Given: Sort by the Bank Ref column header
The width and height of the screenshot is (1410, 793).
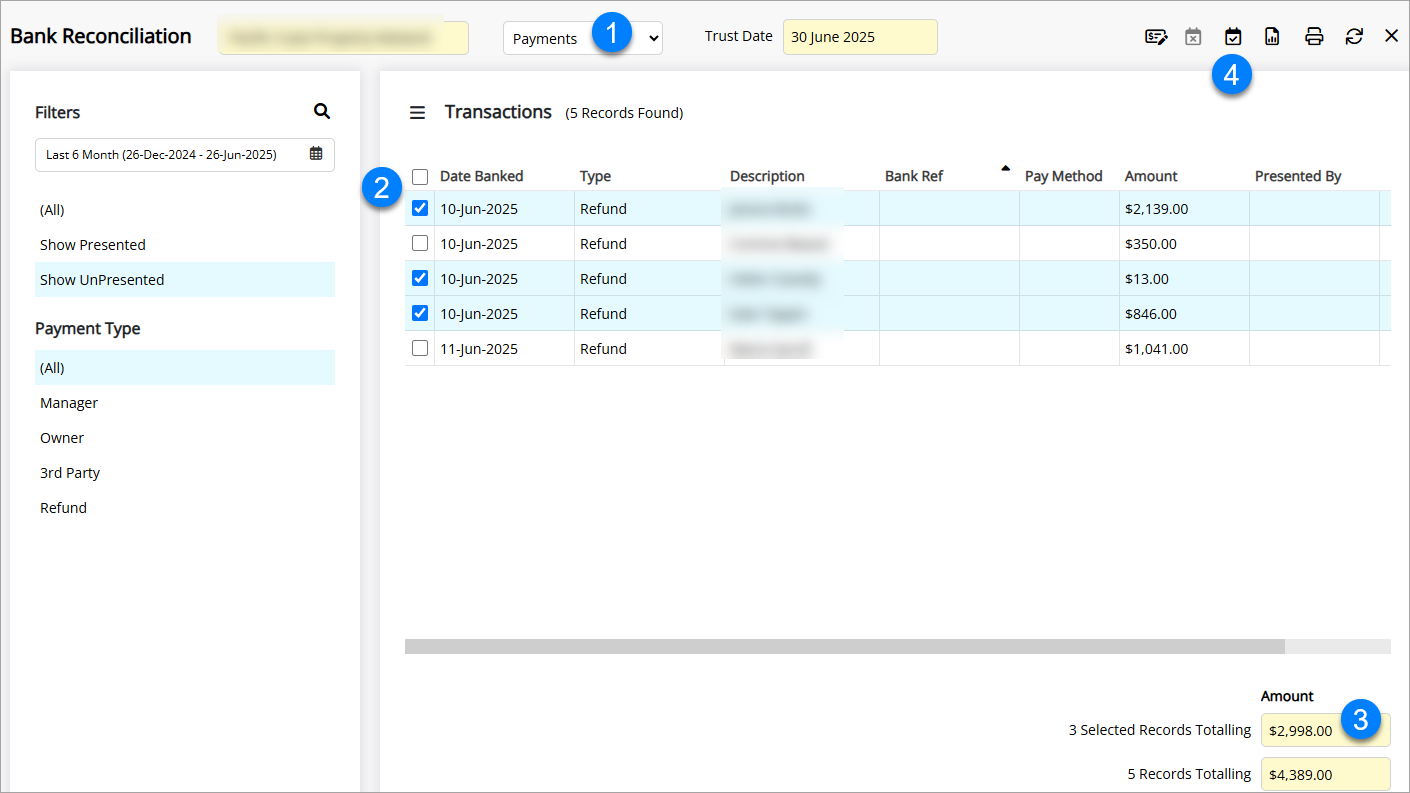Looking at the screenshot, I should (914, 177).
